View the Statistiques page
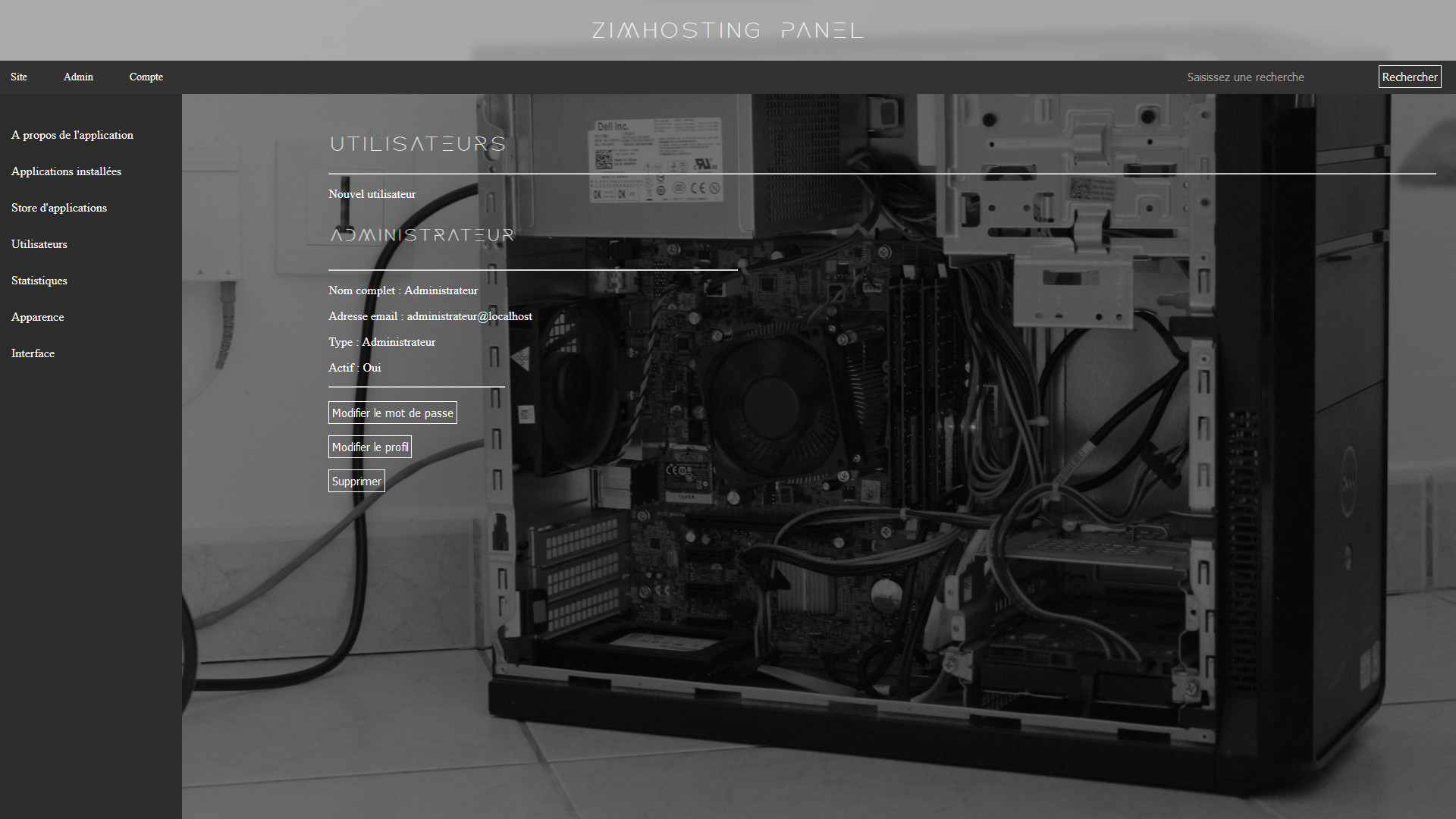The image size is (1456, 819). 39,281
